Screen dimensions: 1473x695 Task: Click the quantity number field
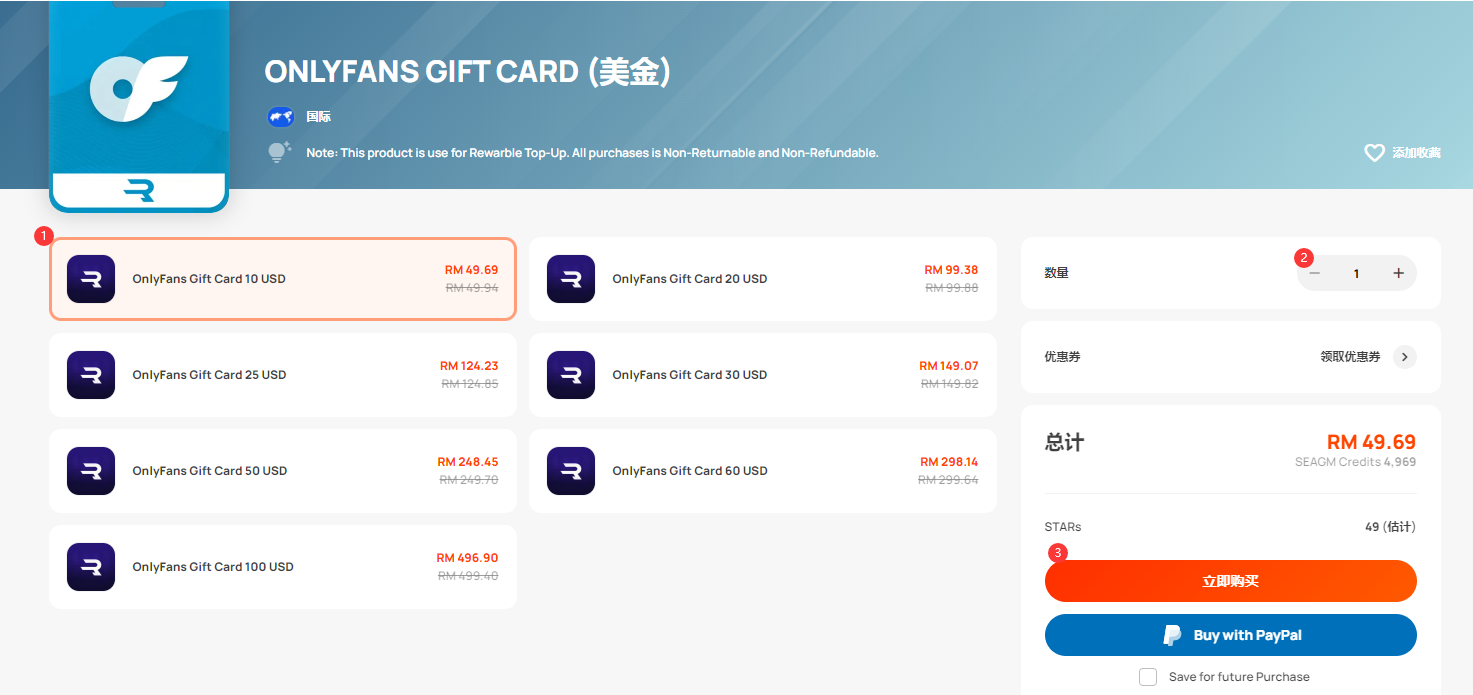click(x=1356, y=273)
